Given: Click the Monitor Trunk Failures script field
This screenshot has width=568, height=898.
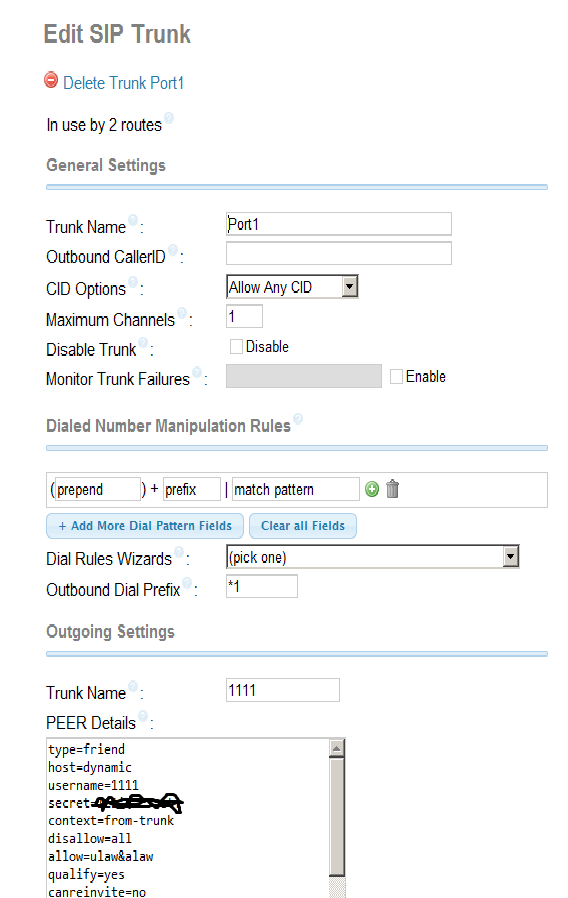Looking at the screenshot, I should click(304, 376).
